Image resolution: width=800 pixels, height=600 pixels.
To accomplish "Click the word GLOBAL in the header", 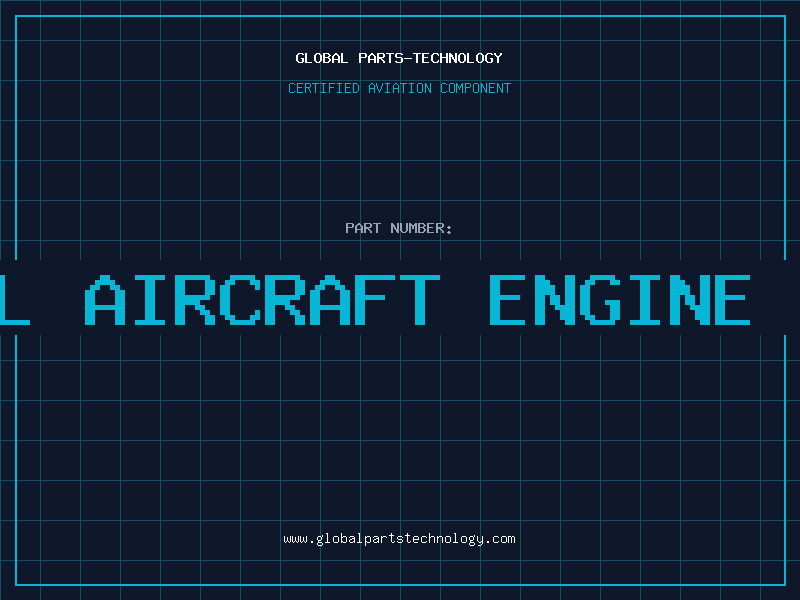I will (322, 58).
